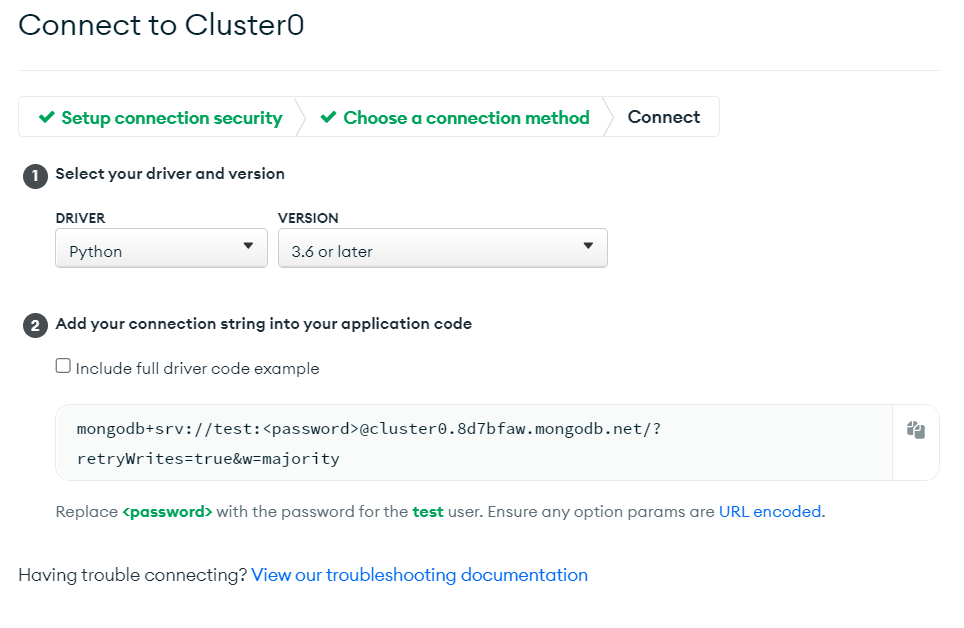This screenshot has height=628, width=964.
Task: Click the Include full driver code example label
Action: pos(197,368)
